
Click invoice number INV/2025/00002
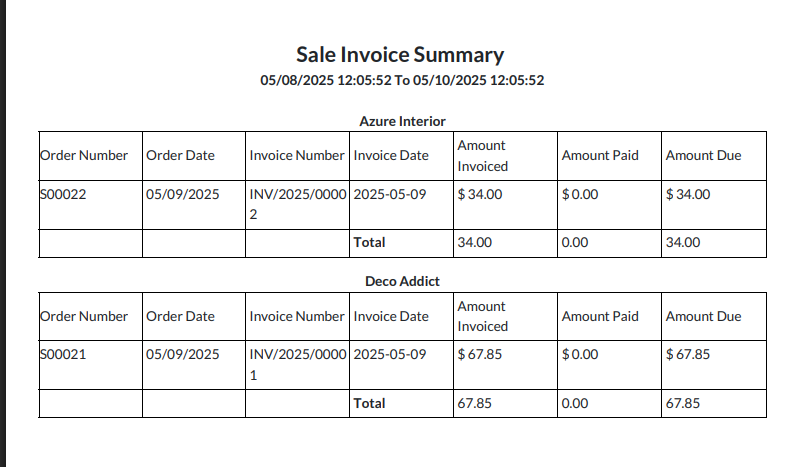[298, 204]
